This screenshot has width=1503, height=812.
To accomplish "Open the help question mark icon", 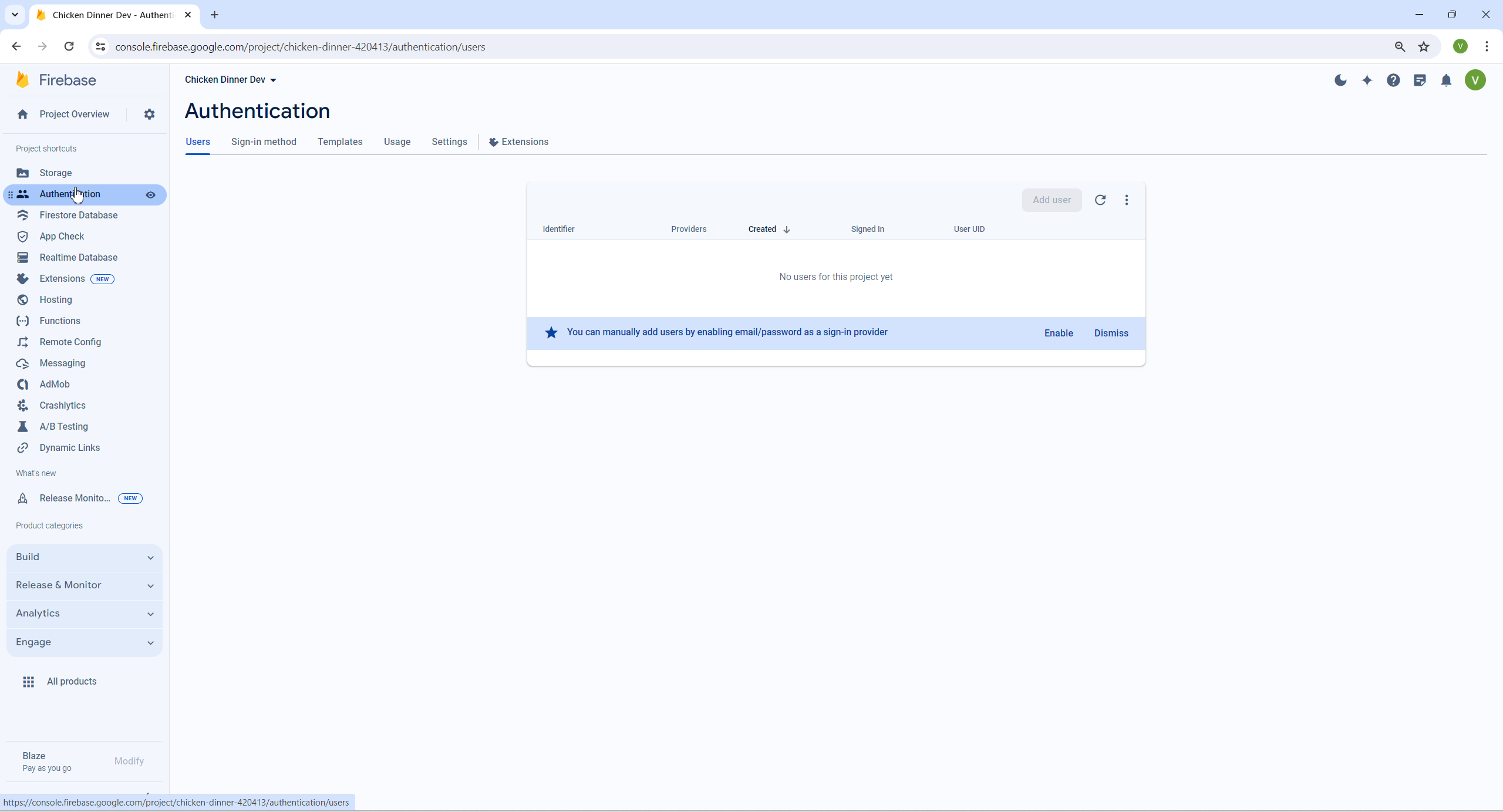I will 1393,80.
